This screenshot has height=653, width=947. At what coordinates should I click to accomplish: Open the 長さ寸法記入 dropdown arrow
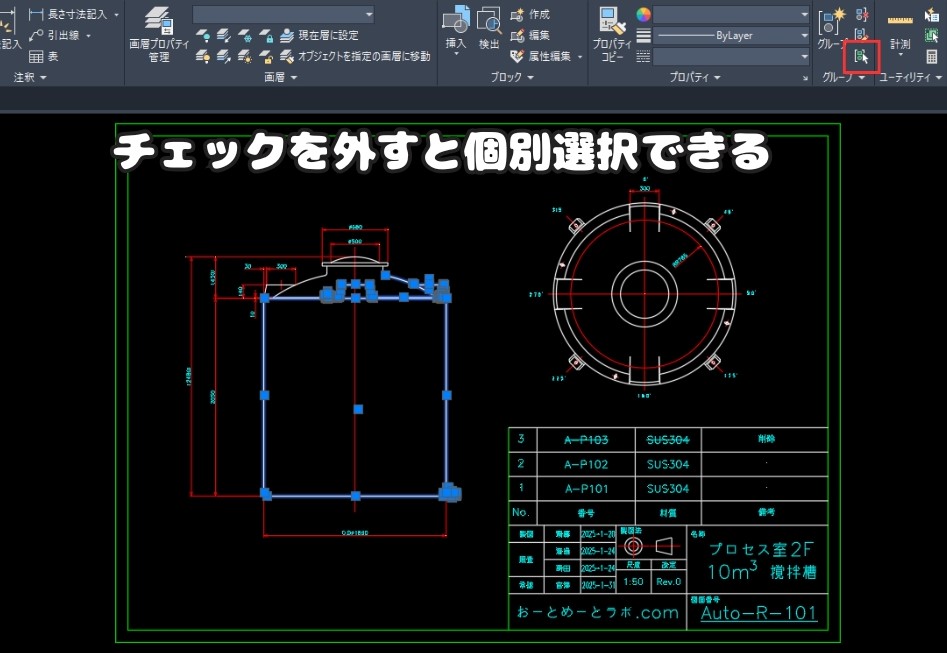[x=116, y=14]
